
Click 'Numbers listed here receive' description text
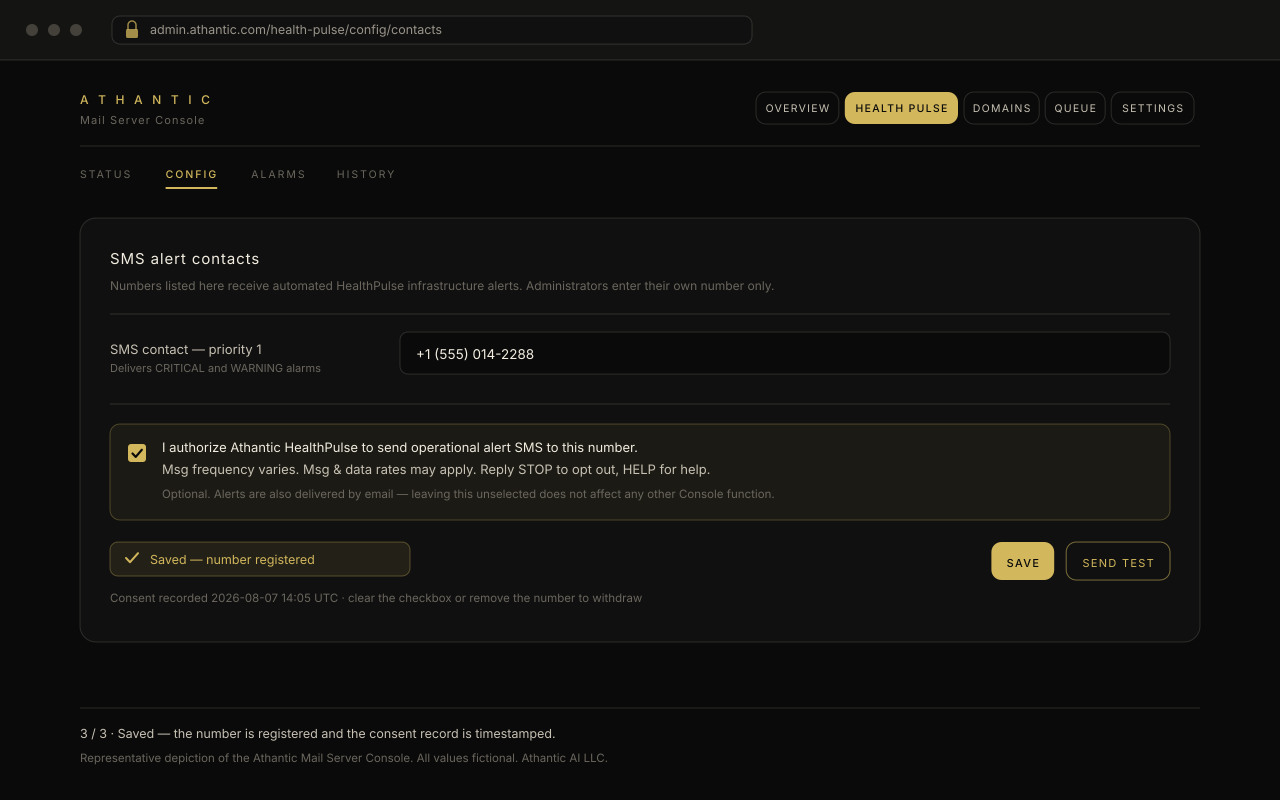(442, 286)
